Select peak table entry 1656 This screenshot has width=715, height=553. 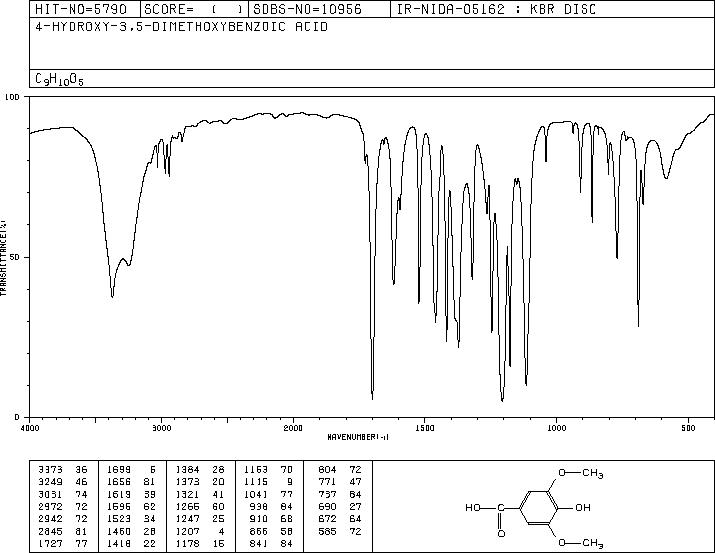point(131,482)
